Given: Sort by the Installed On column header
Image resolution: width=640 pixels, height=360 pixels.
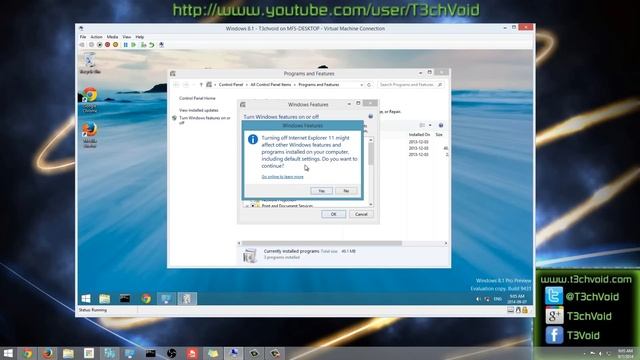Looking at the screenshot, I should (419, 134).
